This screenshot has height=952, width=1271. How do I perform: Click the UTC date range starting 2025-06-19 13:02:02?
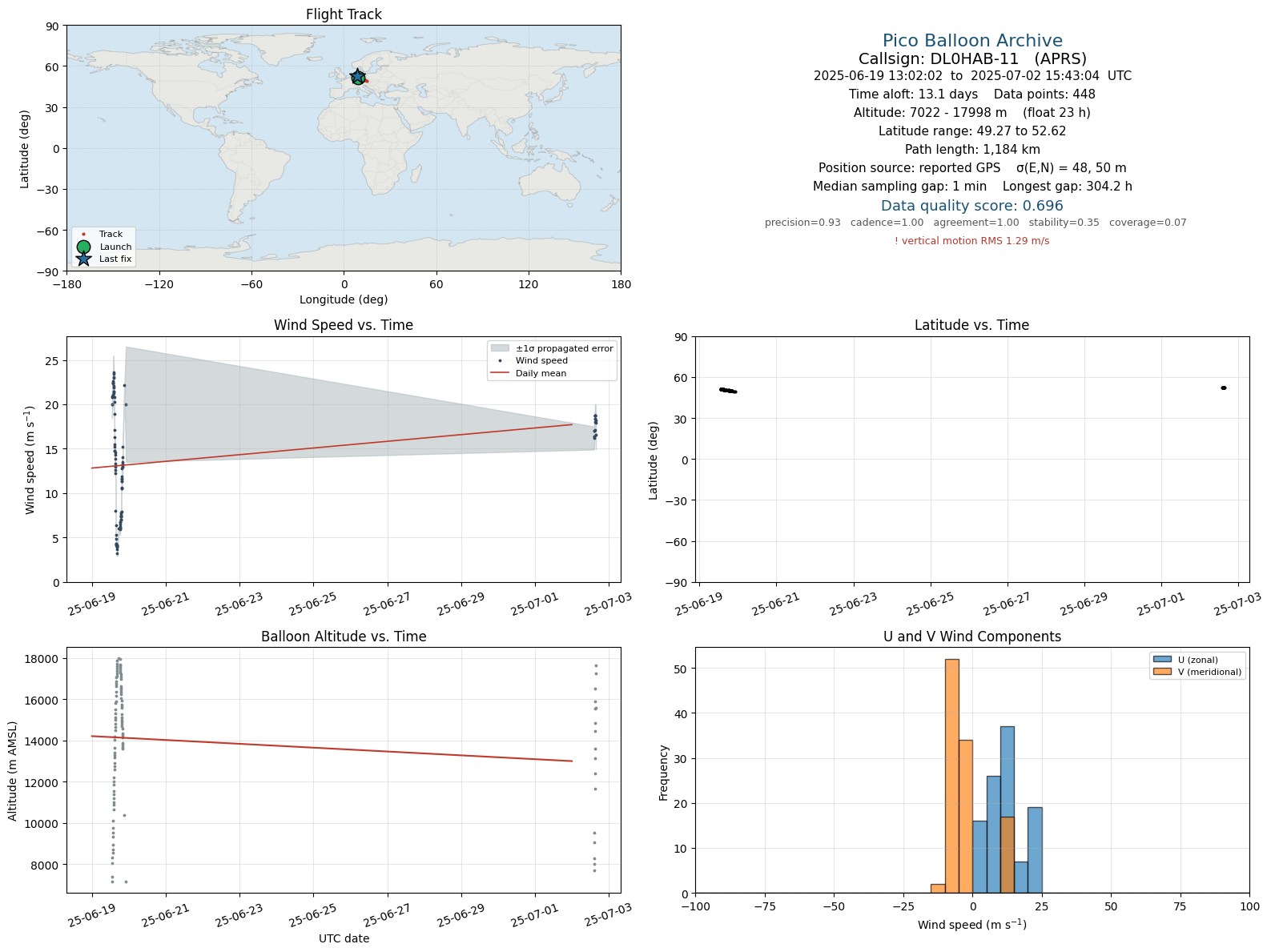(x=972, y=76)
